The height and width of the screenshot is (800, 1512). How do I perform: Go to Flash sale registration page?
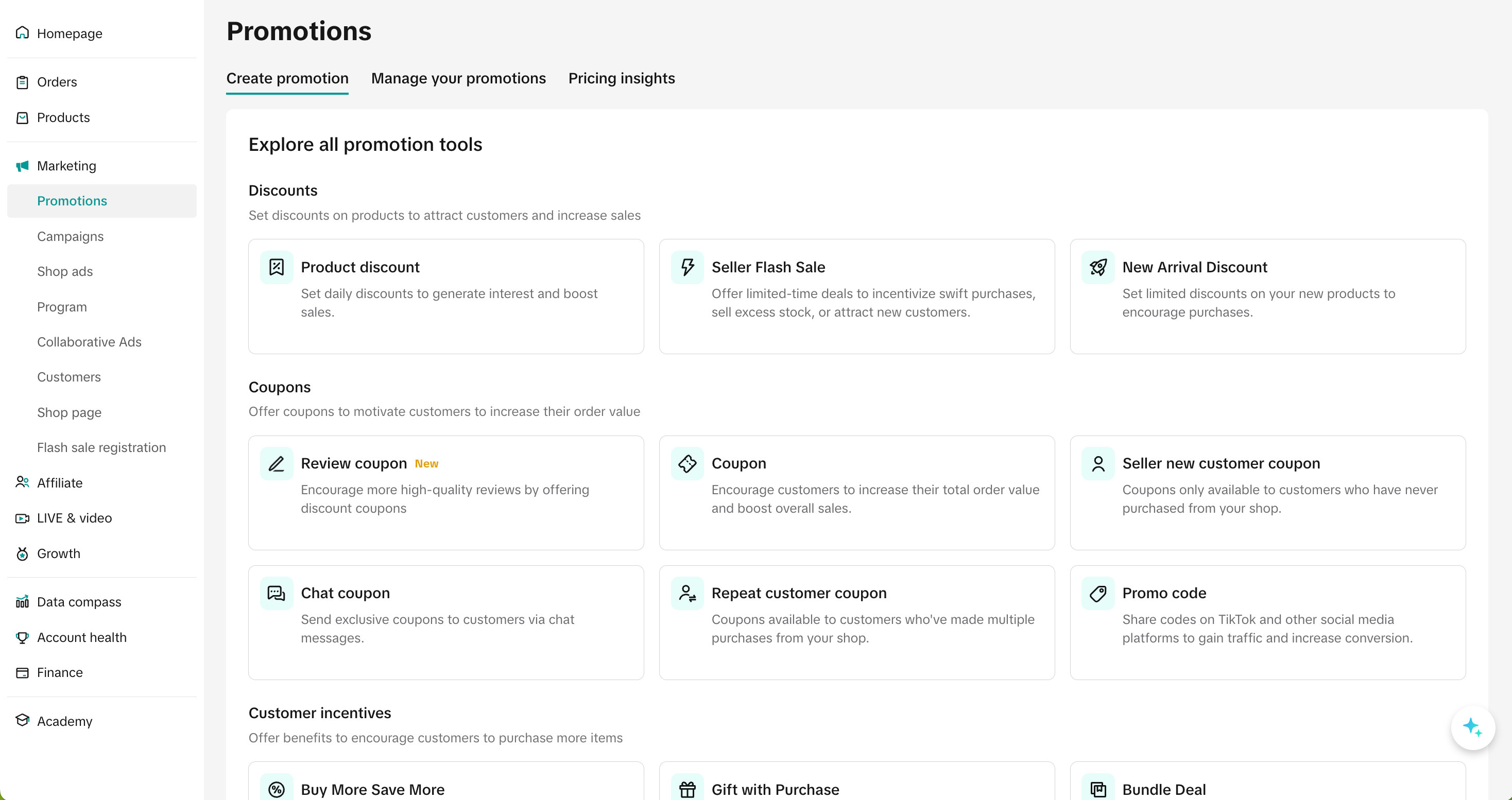[101, 448]
